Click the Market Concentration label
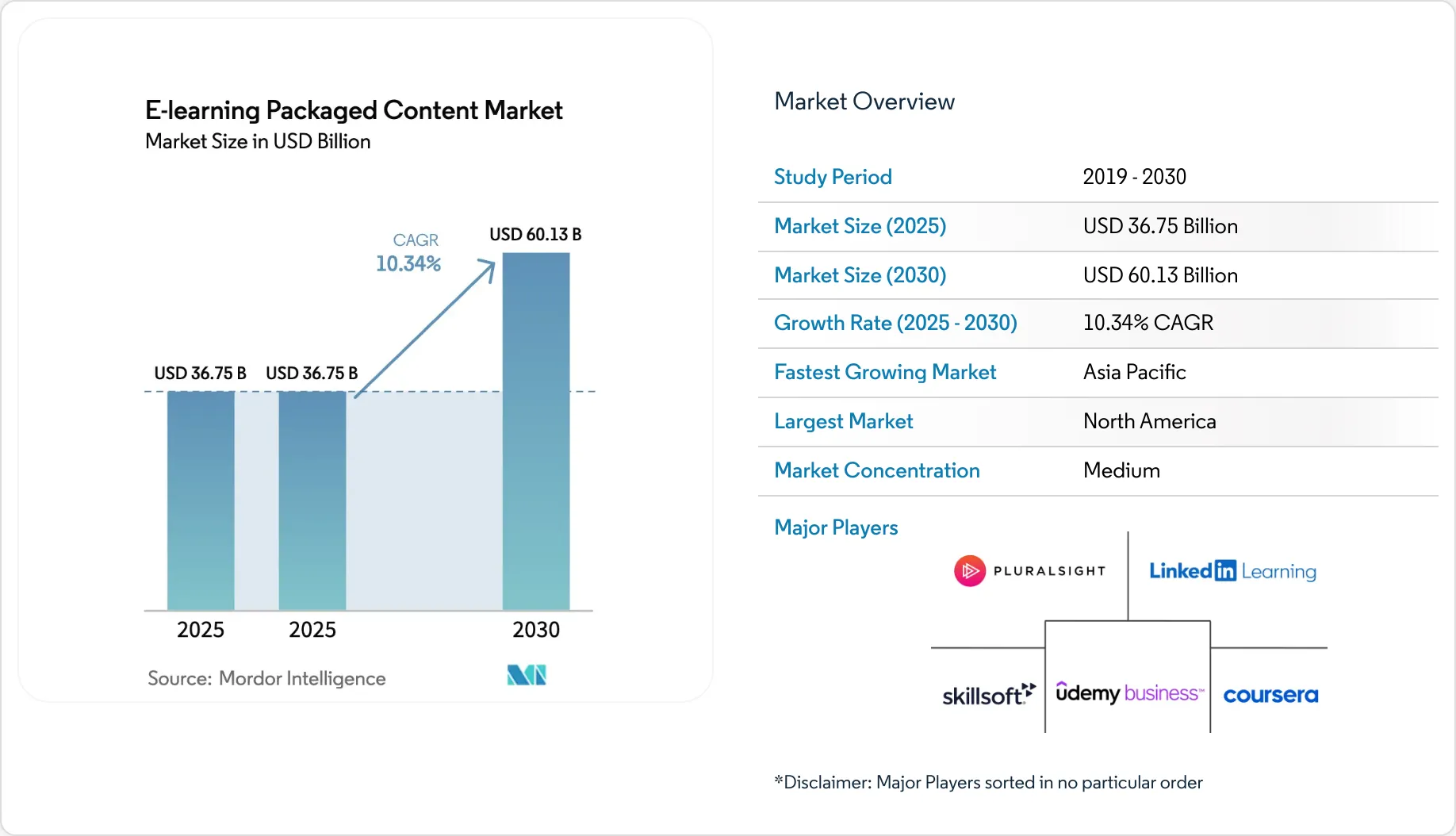1456x836 pixels. click(877, 470)
